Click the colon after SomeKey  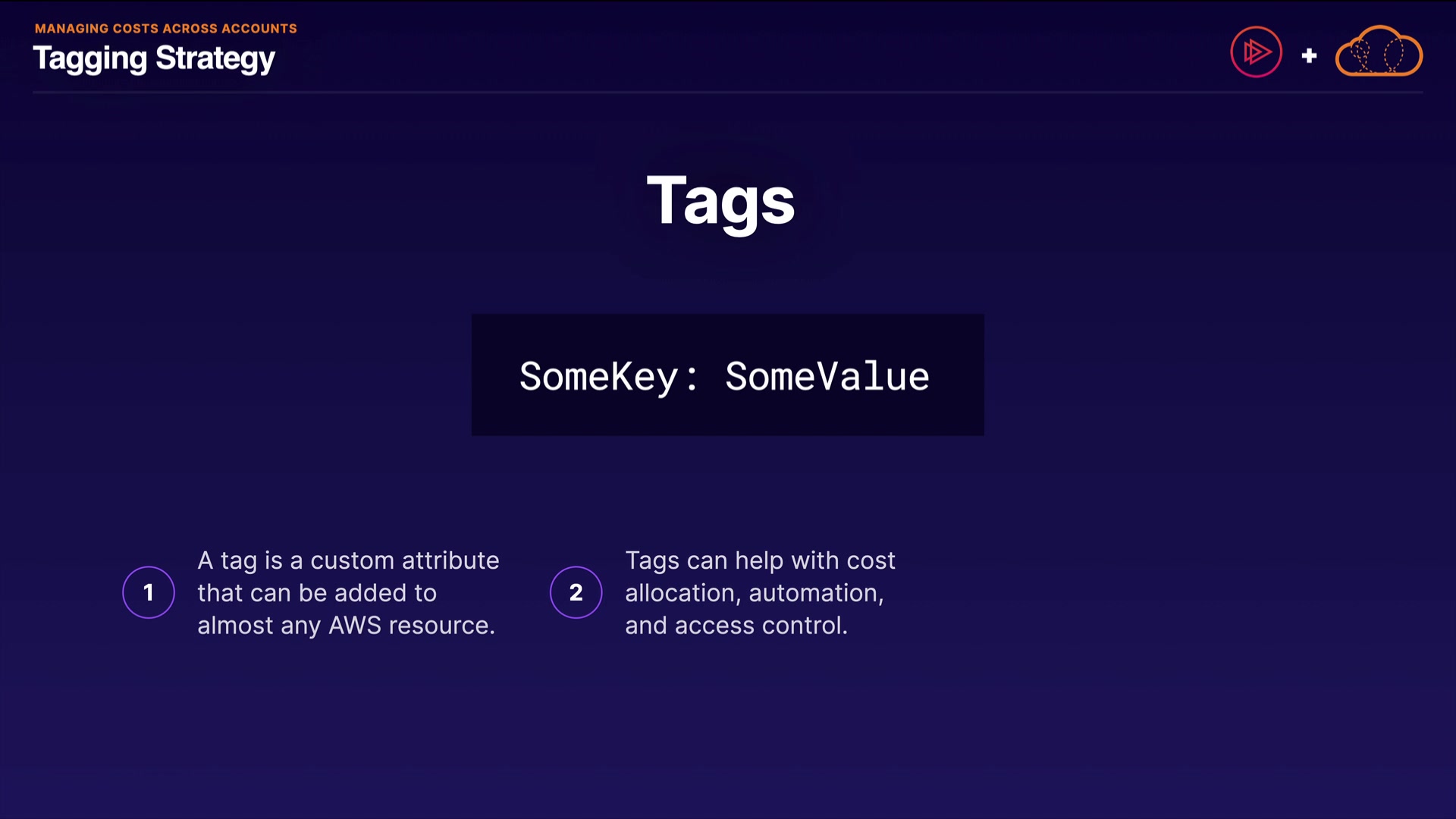coord(691,378)
